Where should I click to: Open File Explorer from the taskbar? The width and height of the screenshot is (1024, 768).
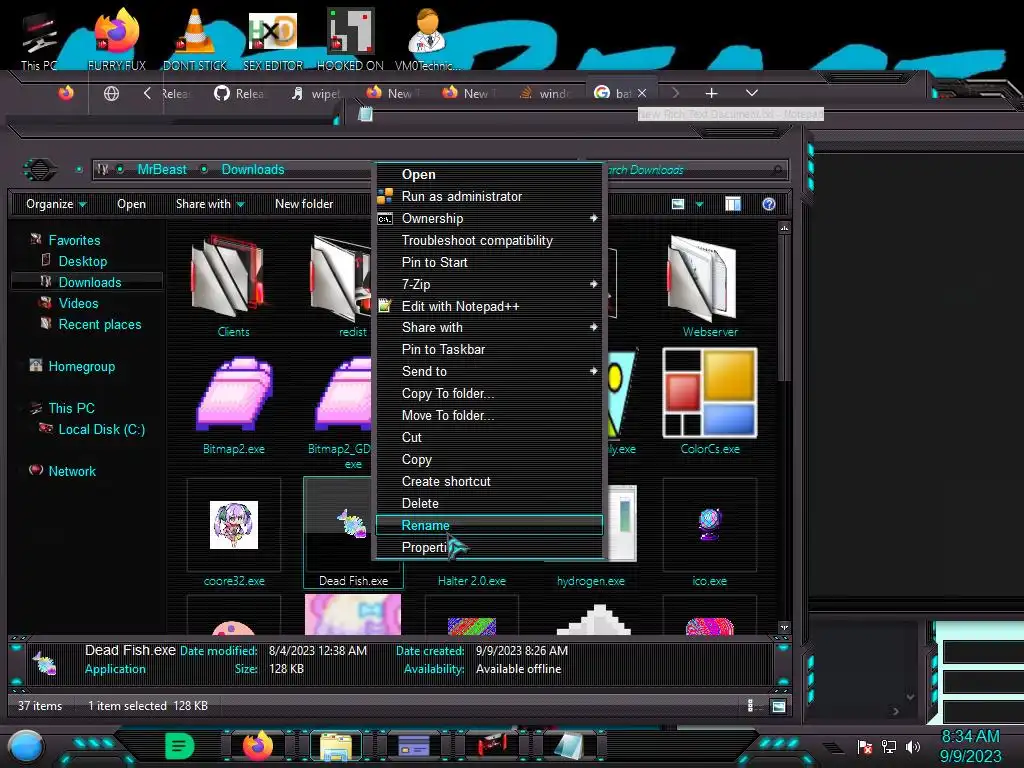pos(335,746)
